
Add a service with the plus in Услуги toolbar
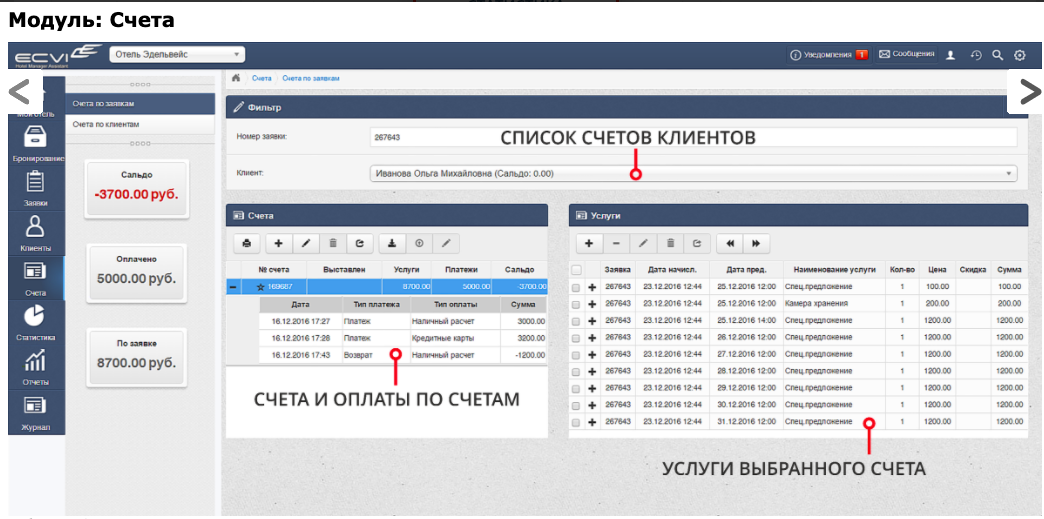click(x=589, y=244)
